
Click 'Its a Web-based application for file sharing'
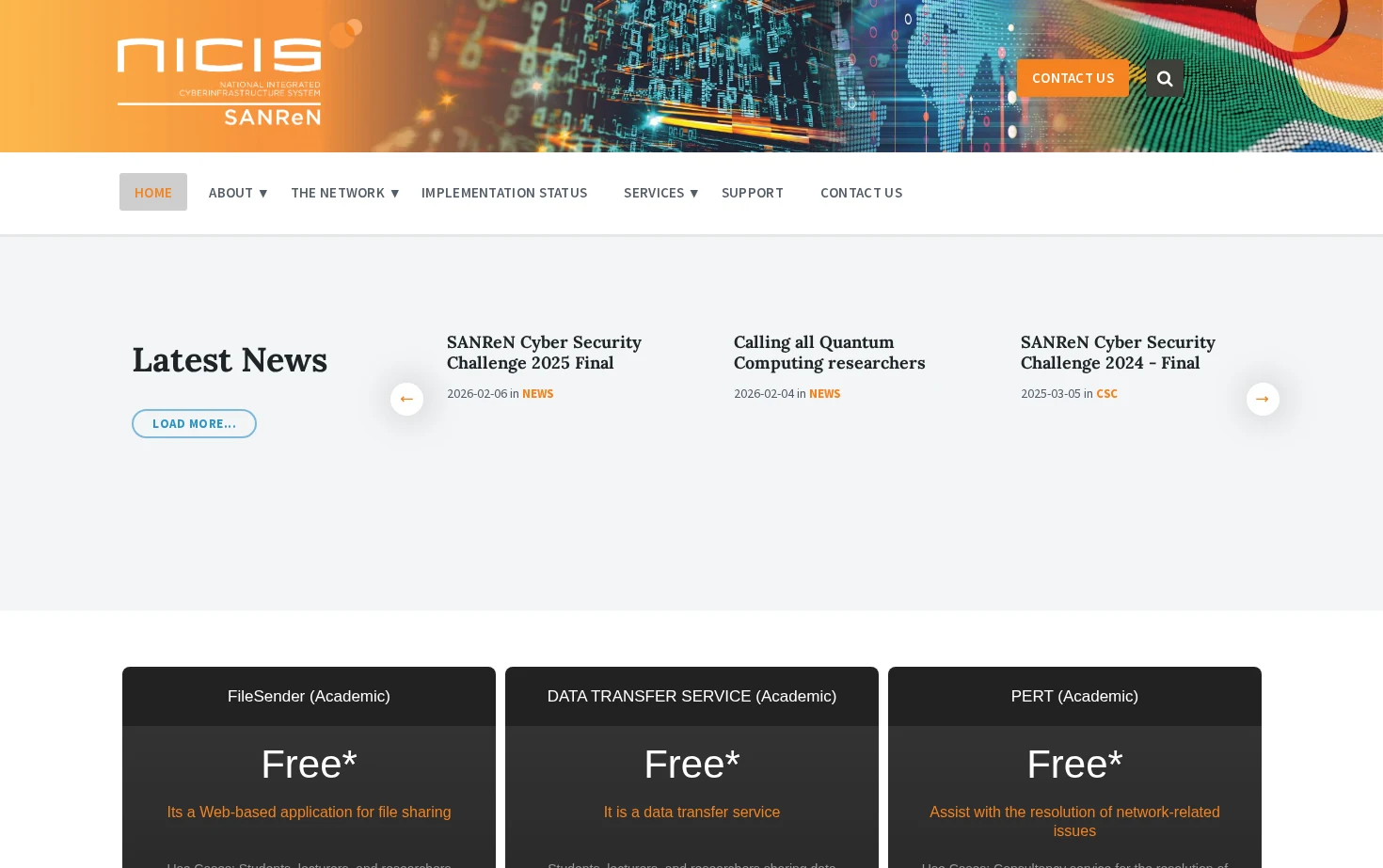click(309, 812)
